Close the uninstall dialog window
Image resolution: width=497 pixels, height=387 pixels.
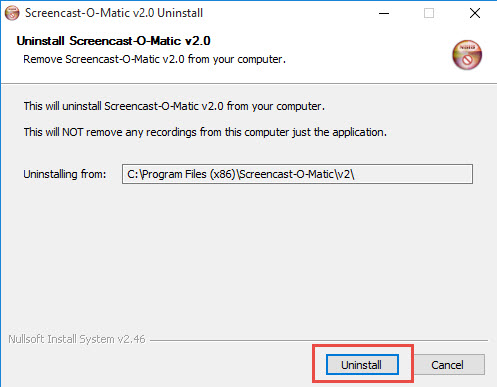coord(475,13)
